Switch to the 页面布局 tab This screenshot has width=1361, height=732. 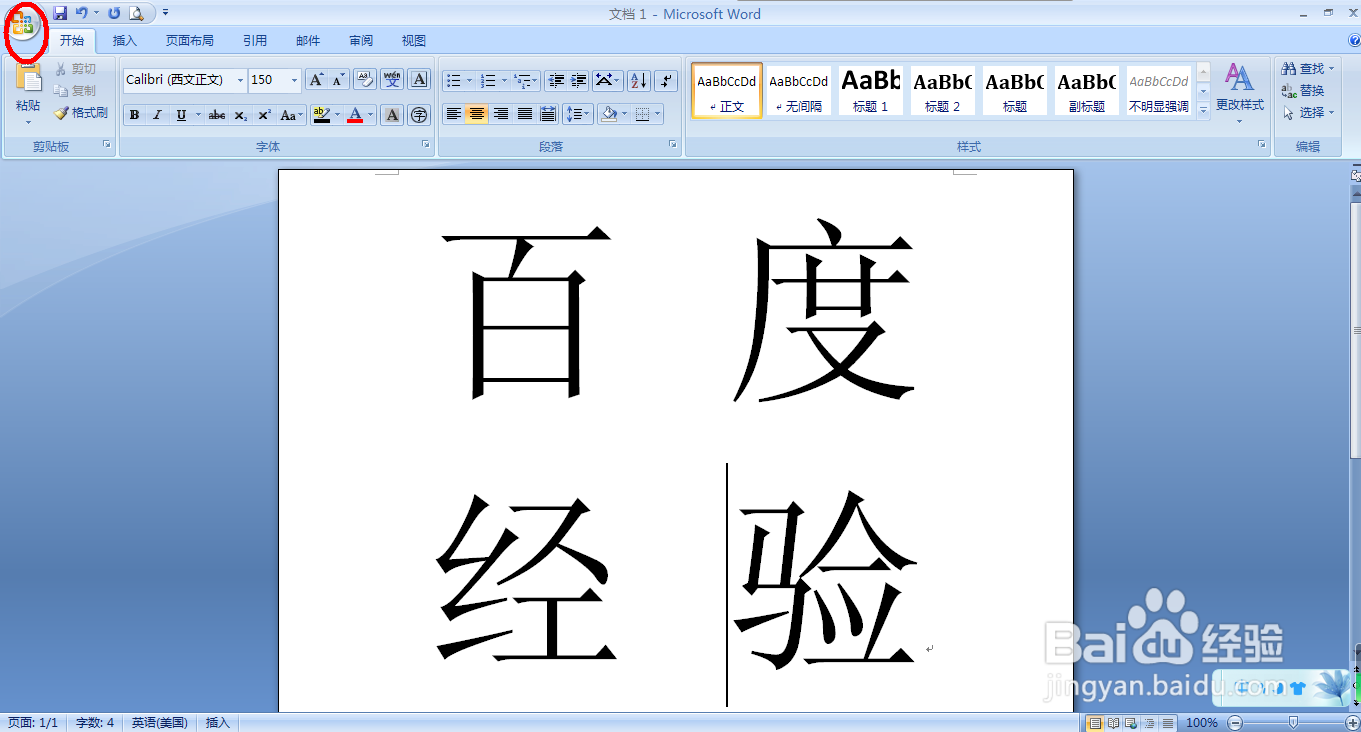(190, 41)
